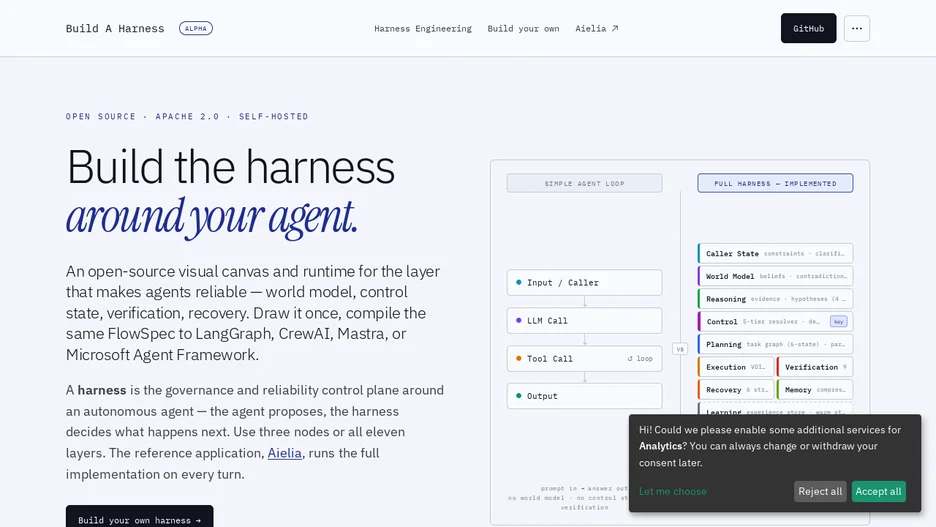Select the Memory layer

tap(815, 389)
